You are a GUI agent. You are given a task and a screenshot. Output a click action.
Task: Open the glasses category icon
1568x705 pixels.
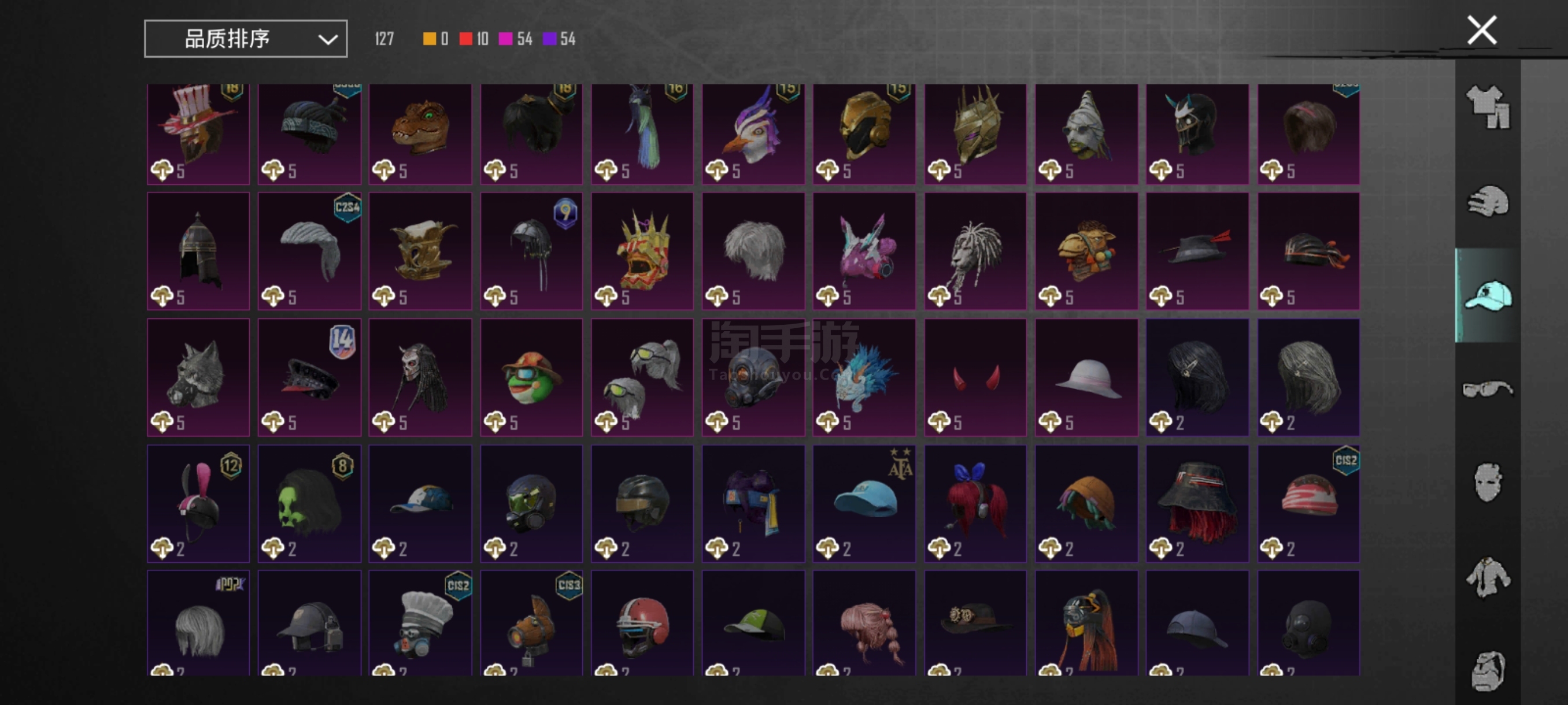point(1488,389)
